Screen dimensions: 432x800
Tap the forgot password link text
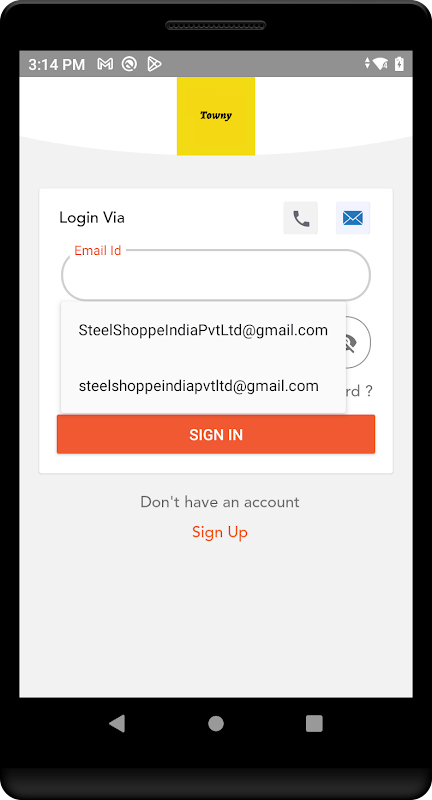point(360,391)
